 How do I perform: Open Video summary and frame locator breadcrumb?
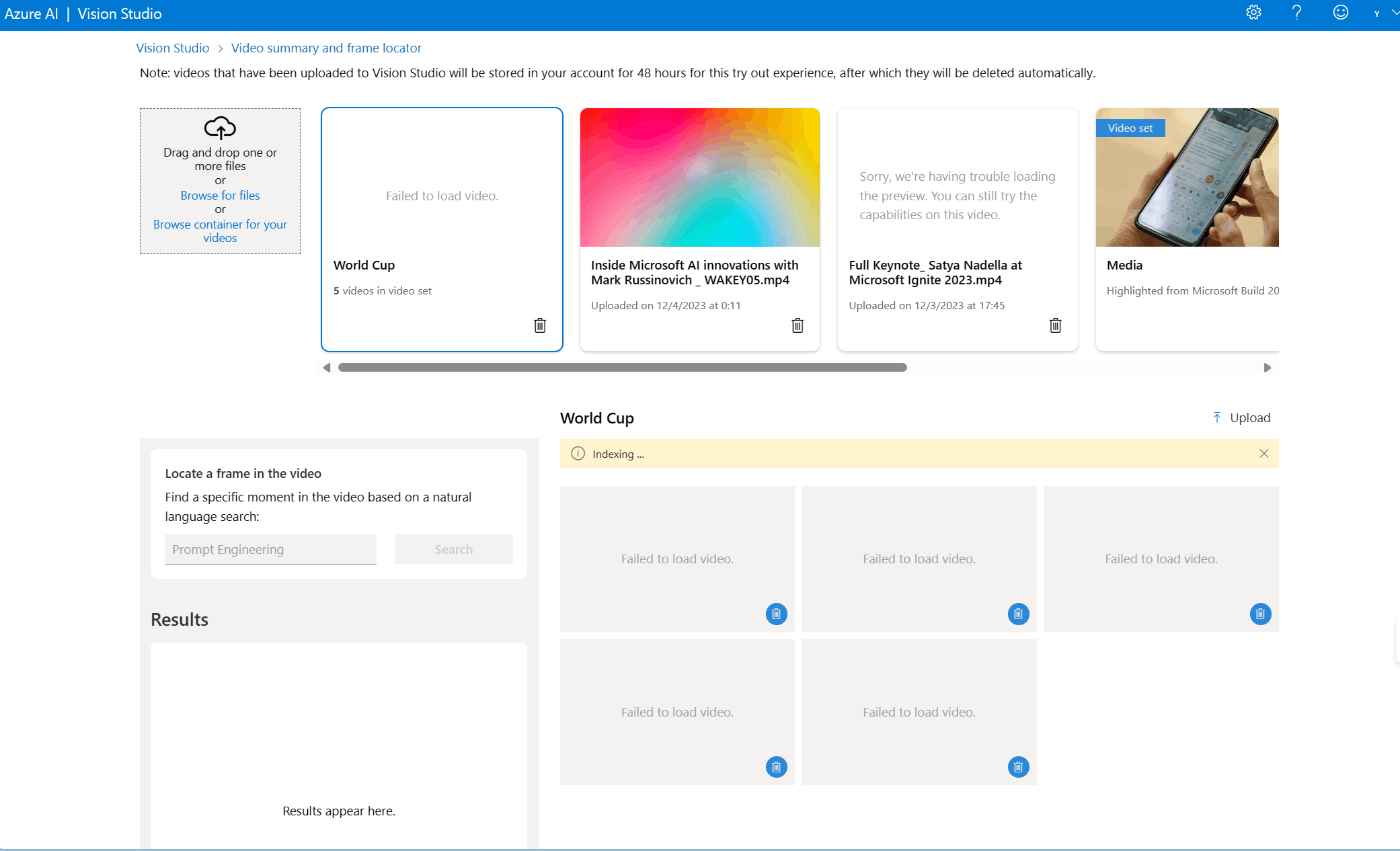326,48
